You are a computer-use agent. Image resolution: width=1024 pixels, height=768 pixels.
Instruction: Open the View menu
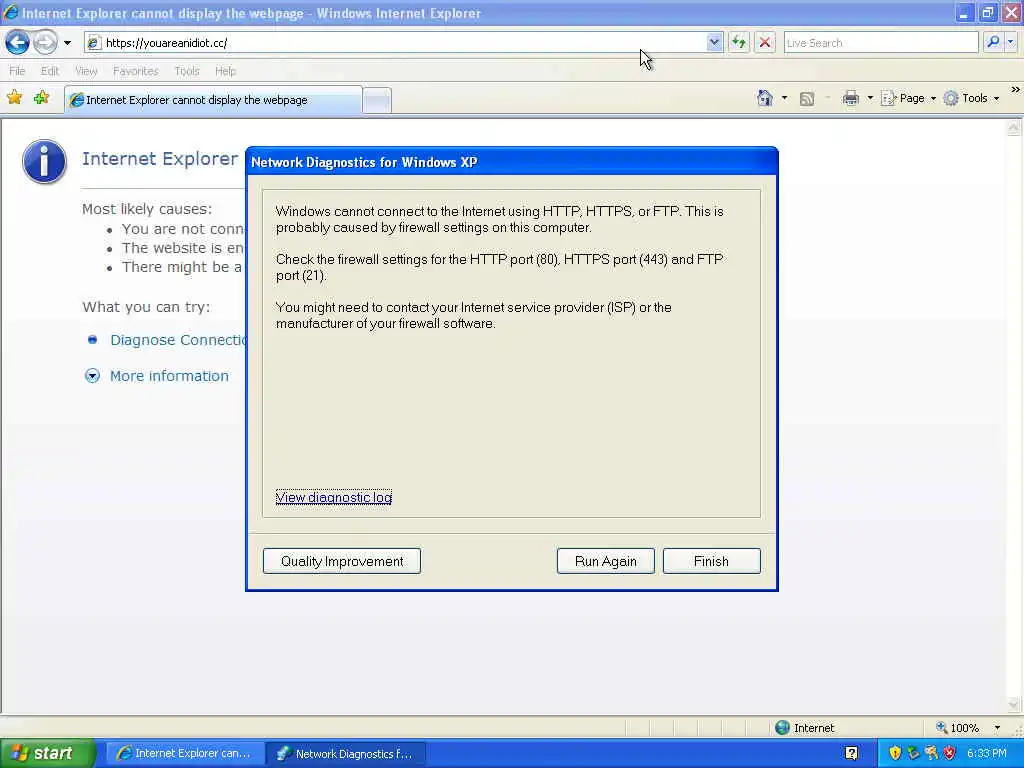(86, 71)
